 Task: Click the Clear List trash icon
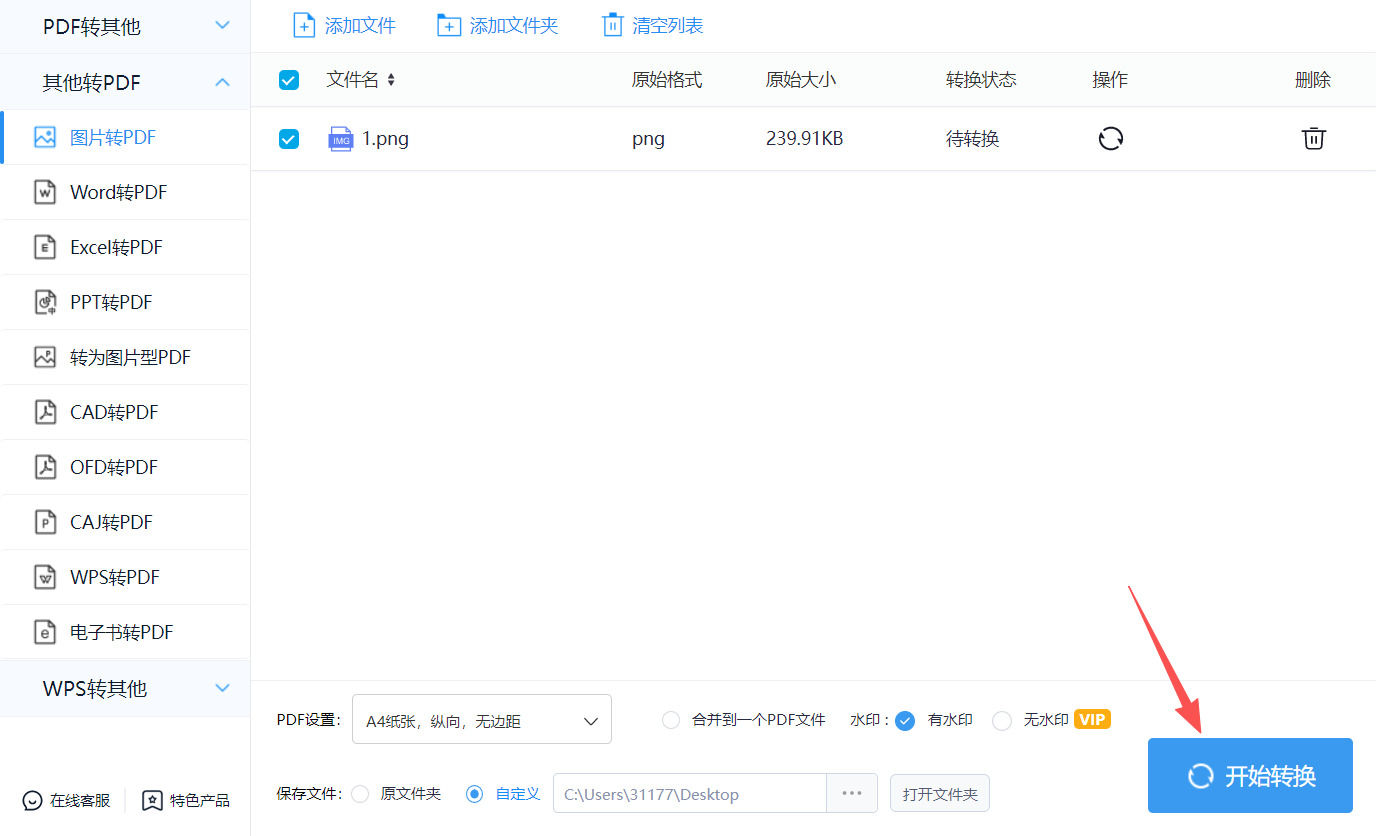coord(612,26)
